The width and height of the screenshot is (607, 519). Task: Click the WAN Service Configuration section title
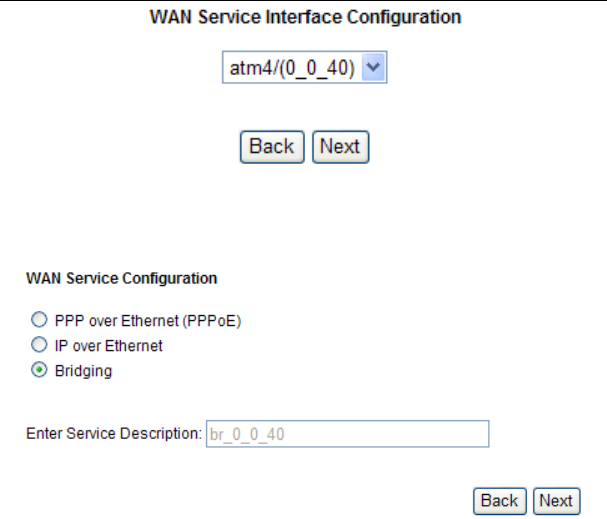click(x=121, y=277)
